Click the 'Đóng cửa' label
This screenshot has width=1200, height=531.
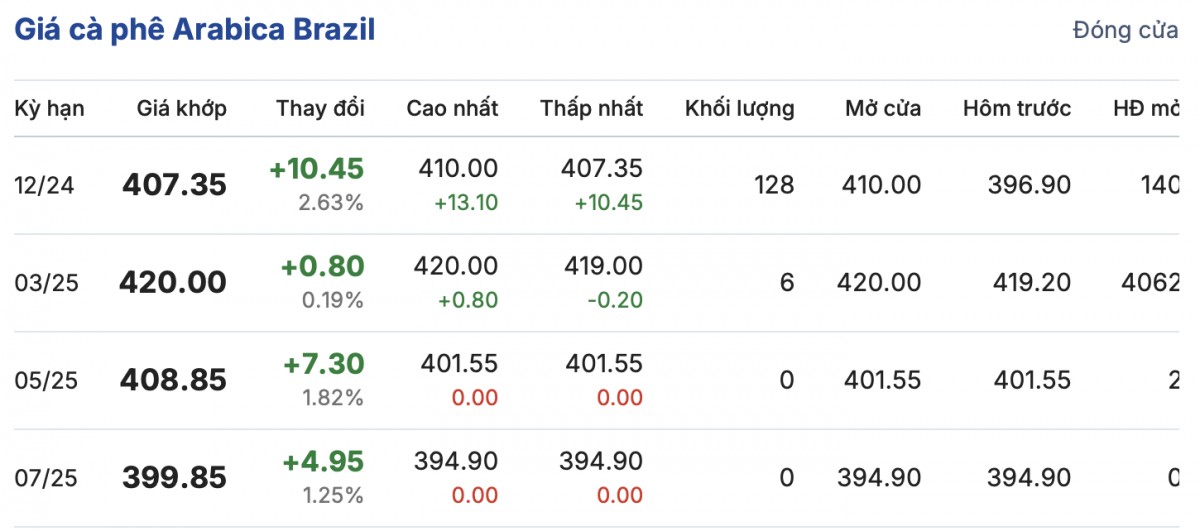pos(1124,30)
